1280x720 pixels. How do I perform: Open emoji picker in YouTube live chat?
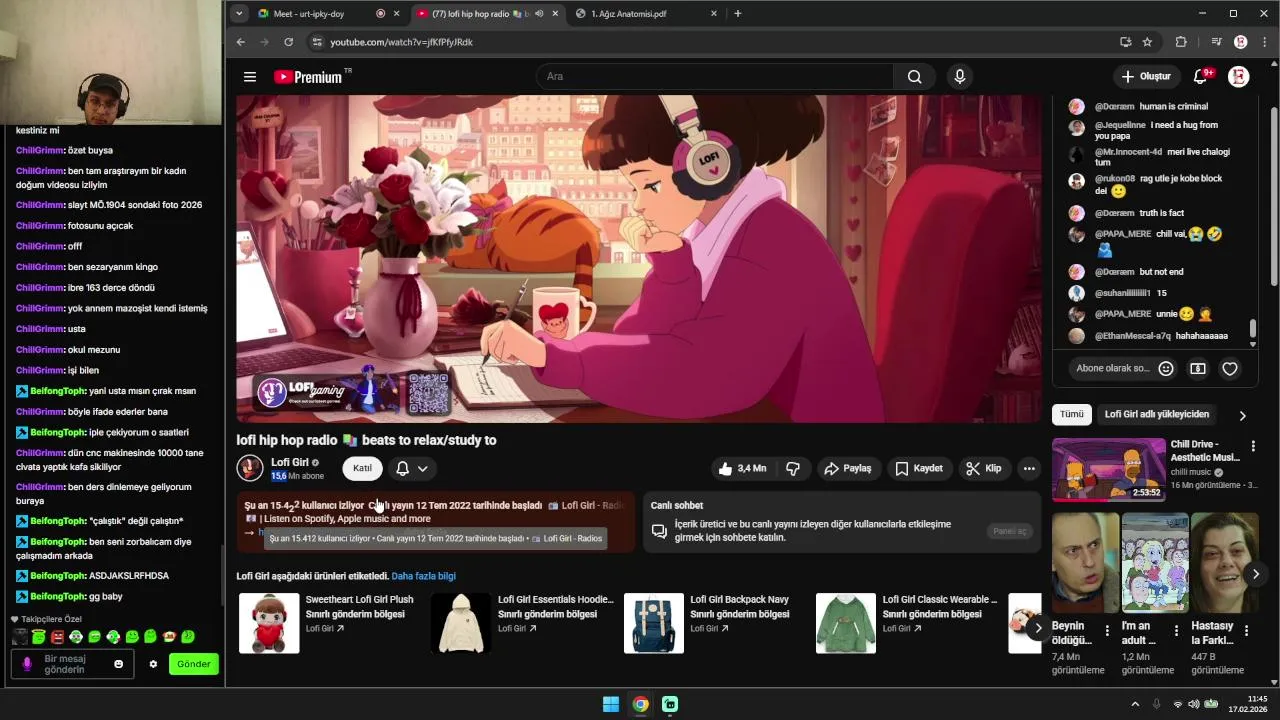tap(1165, 369)
